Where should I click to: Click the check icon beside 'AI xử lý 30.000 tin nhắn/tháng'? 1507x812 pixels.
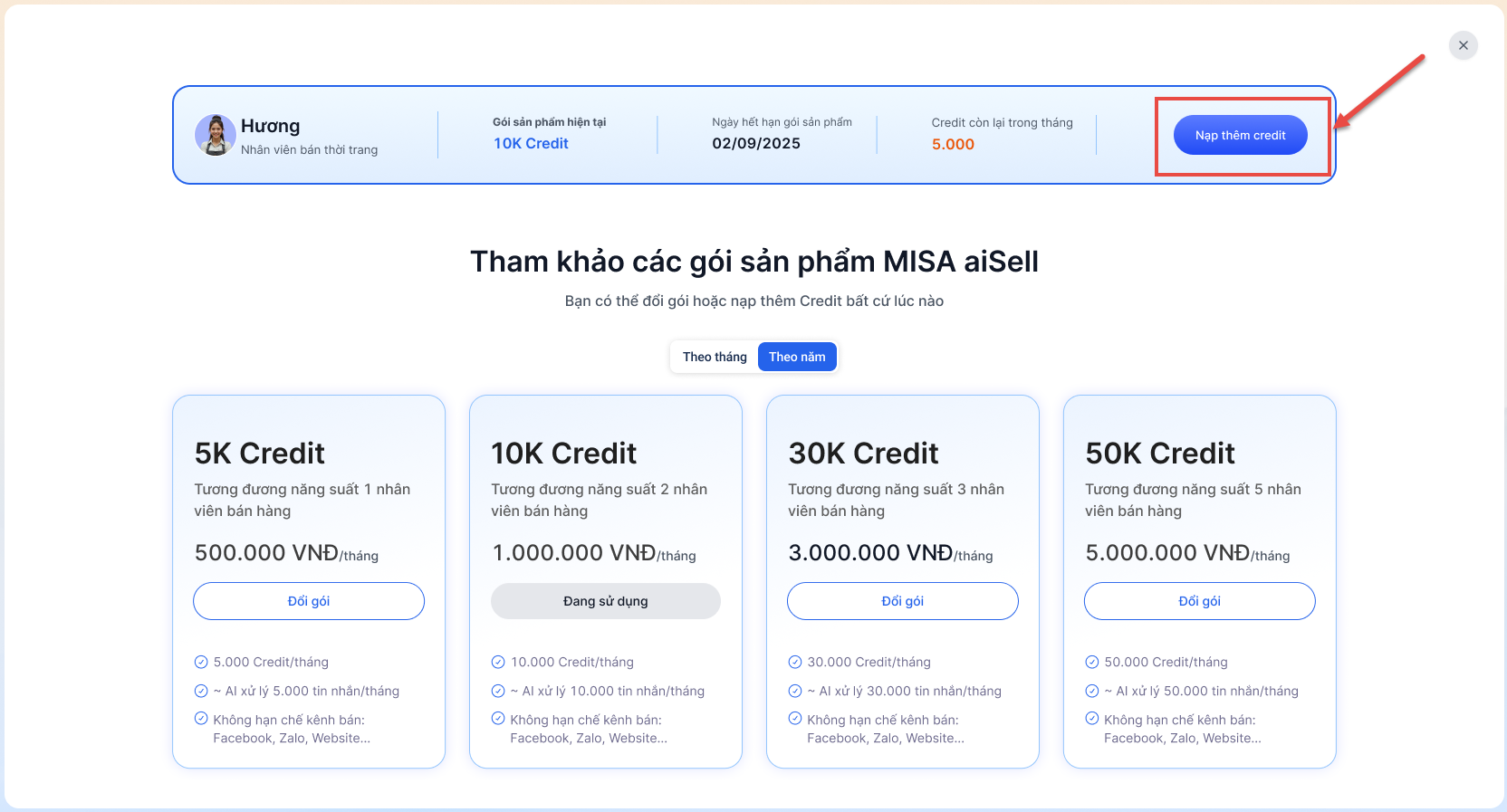point(795,691)
